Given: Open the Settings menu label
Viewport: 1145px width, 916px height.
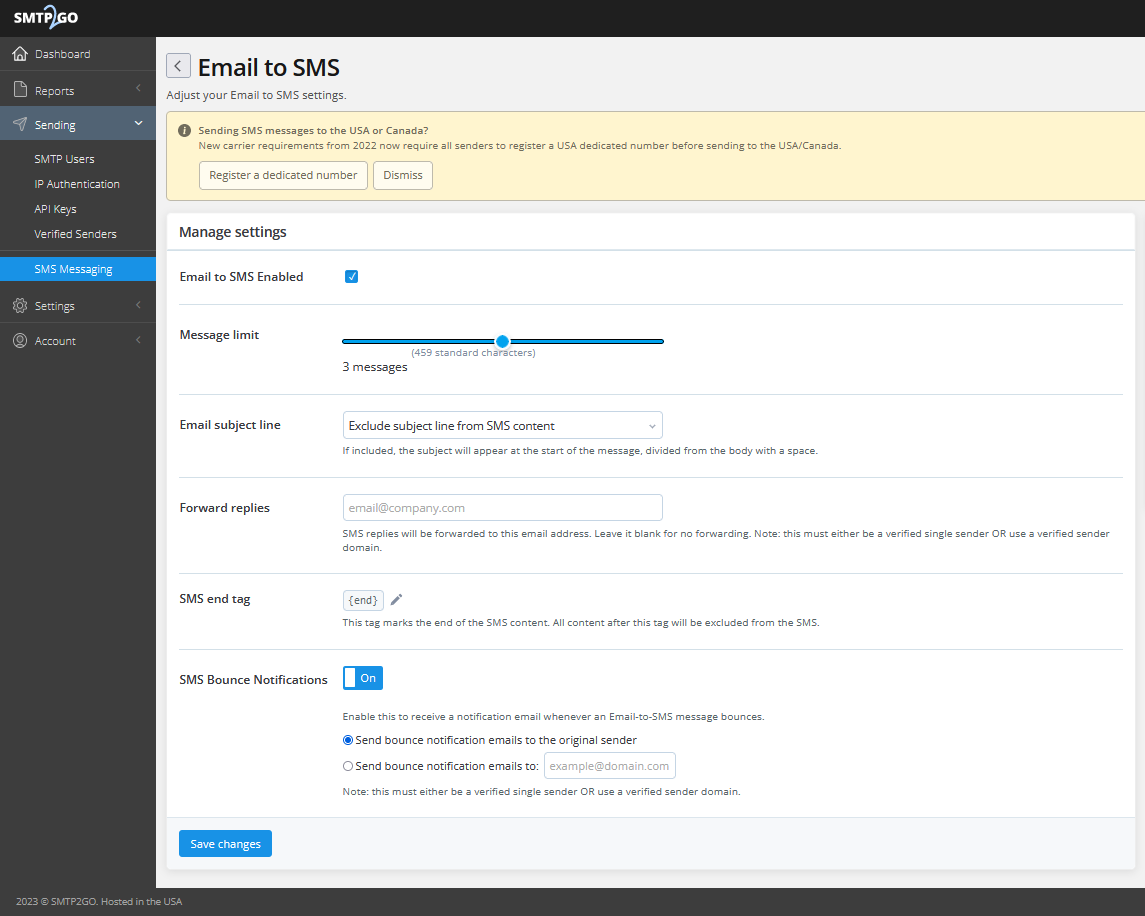Looking at the screenshot, I should point(55,306).
